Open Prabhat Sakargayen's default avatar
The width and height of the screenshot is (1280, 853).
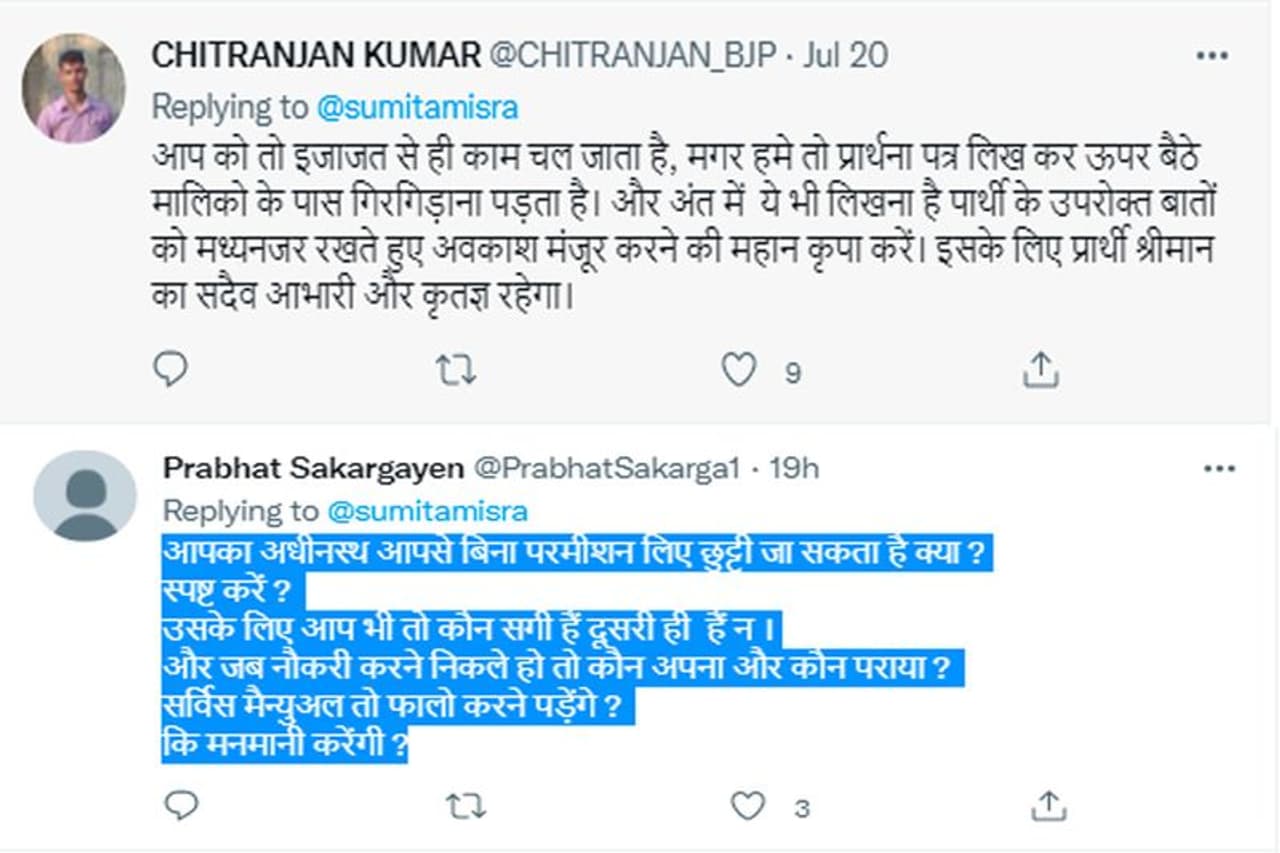point(85,496)
